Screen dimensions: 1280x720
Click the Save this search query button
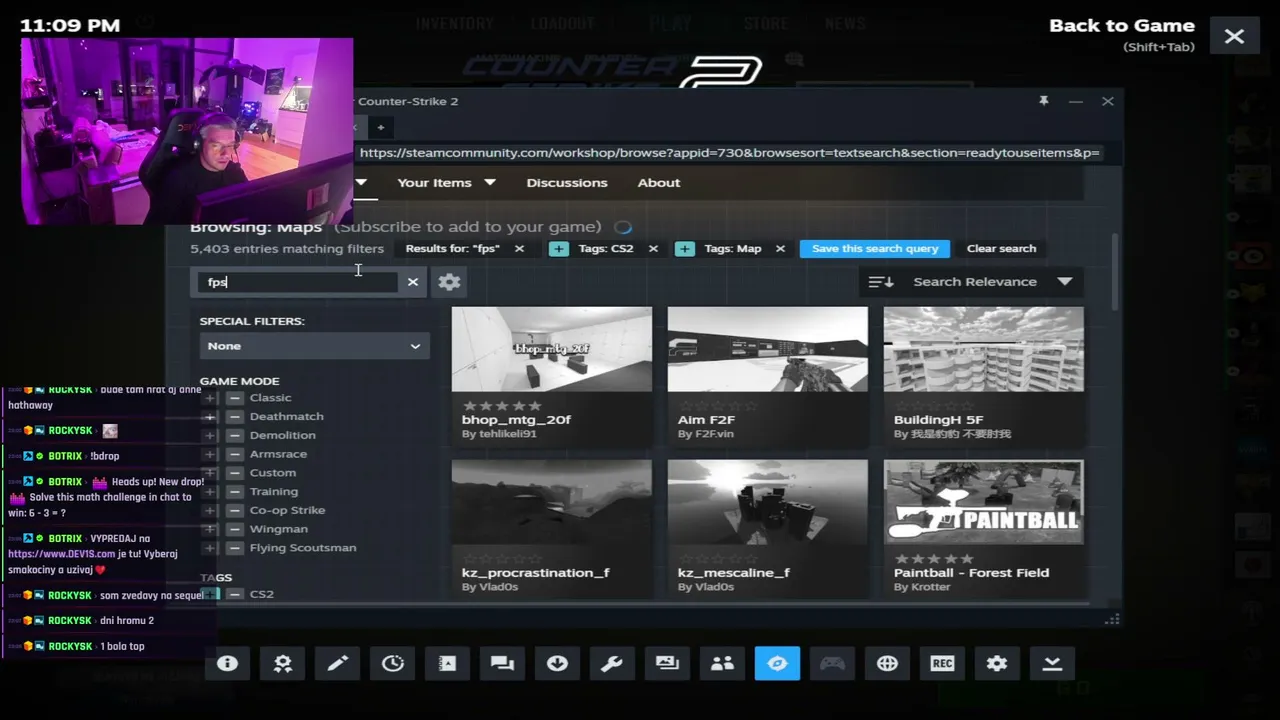[875, 249]
